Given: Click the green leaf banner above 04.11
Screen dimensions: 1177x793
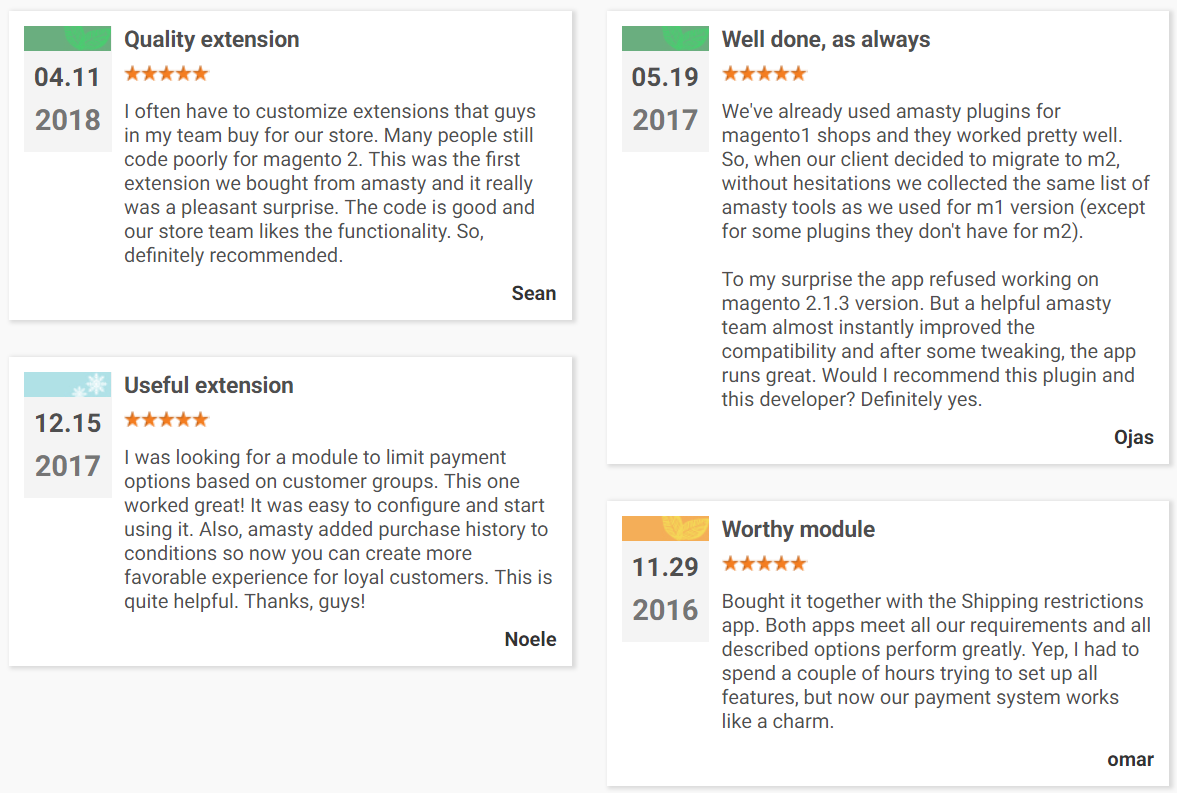Looking at the screenshot, I should (67, 39).
